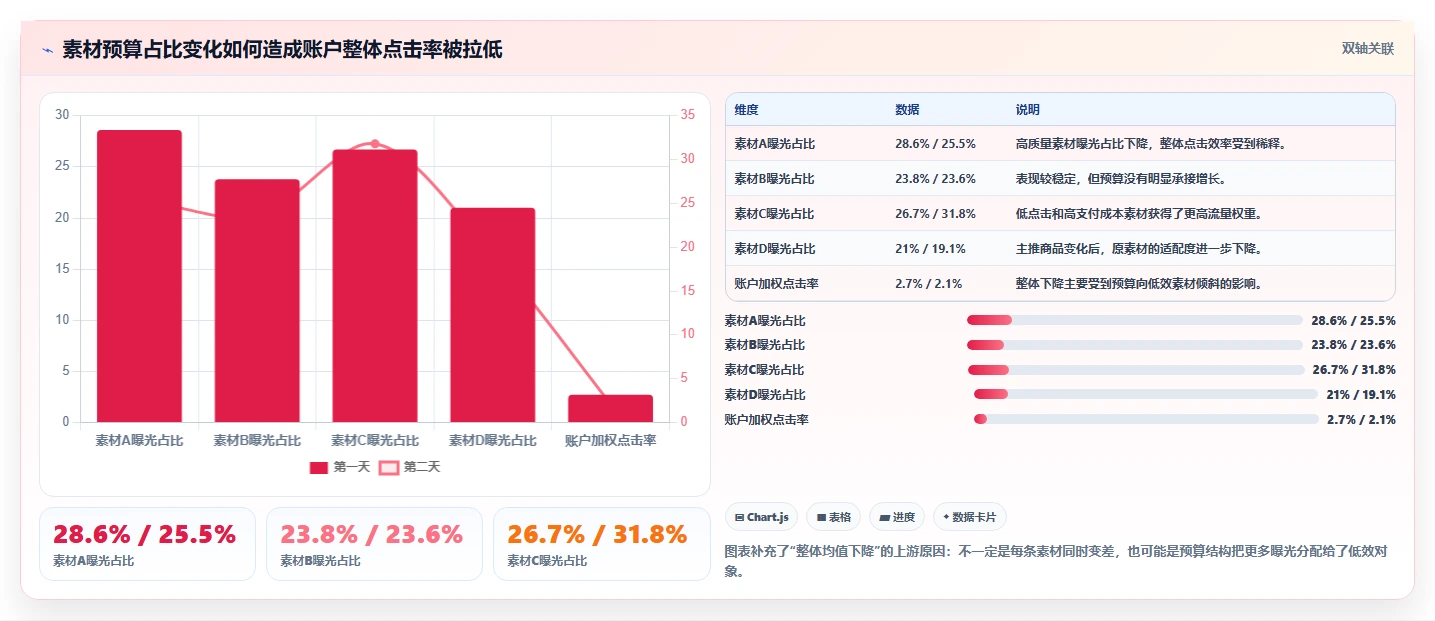This screenshot has width=1435, height=621.
Task: Click the 素材C曝光占比 bar in the chart
Action: click(x=375, y=286)
